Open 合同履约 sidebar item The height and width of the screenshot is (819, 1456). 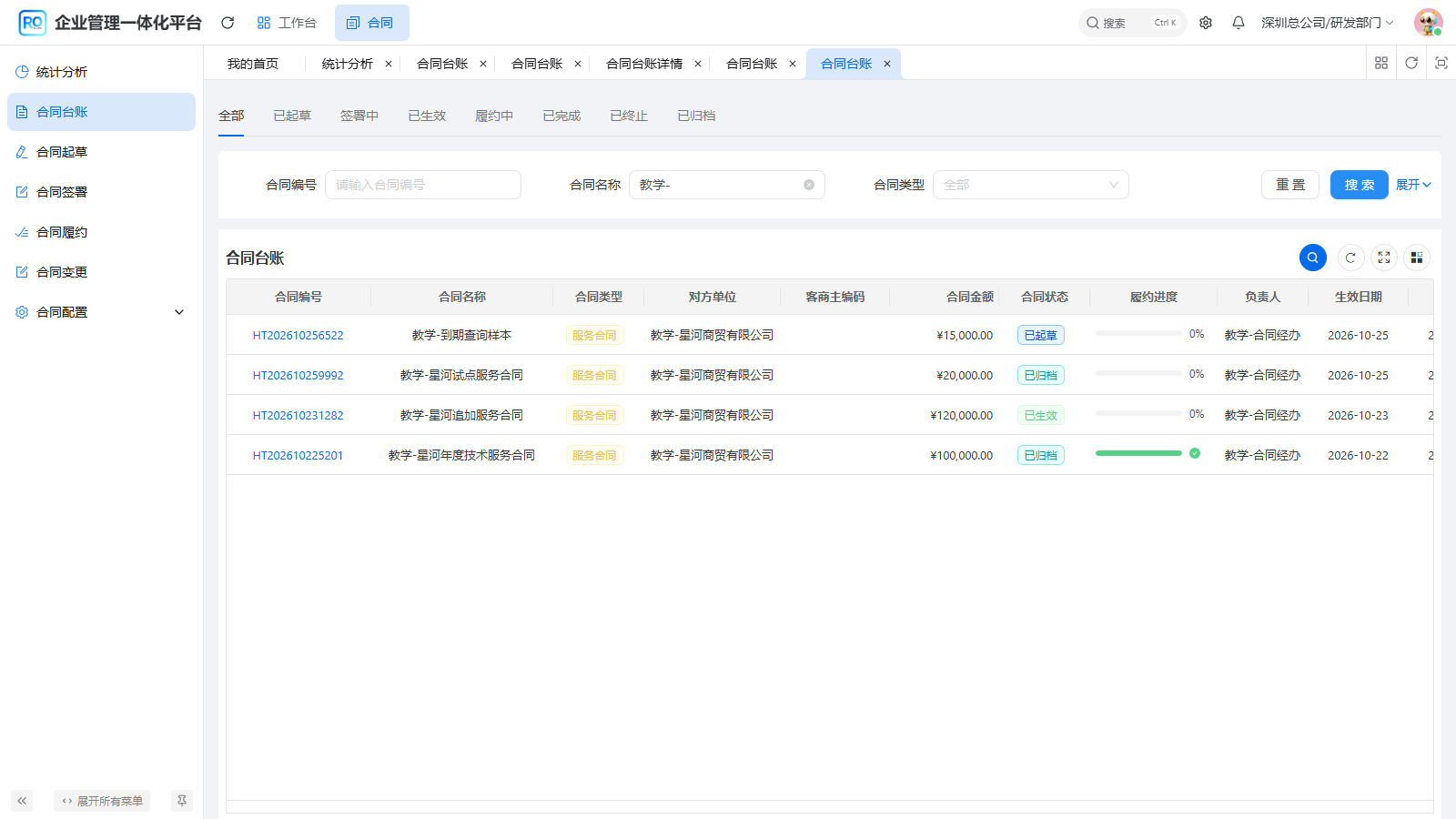click(x=101, y=232)
